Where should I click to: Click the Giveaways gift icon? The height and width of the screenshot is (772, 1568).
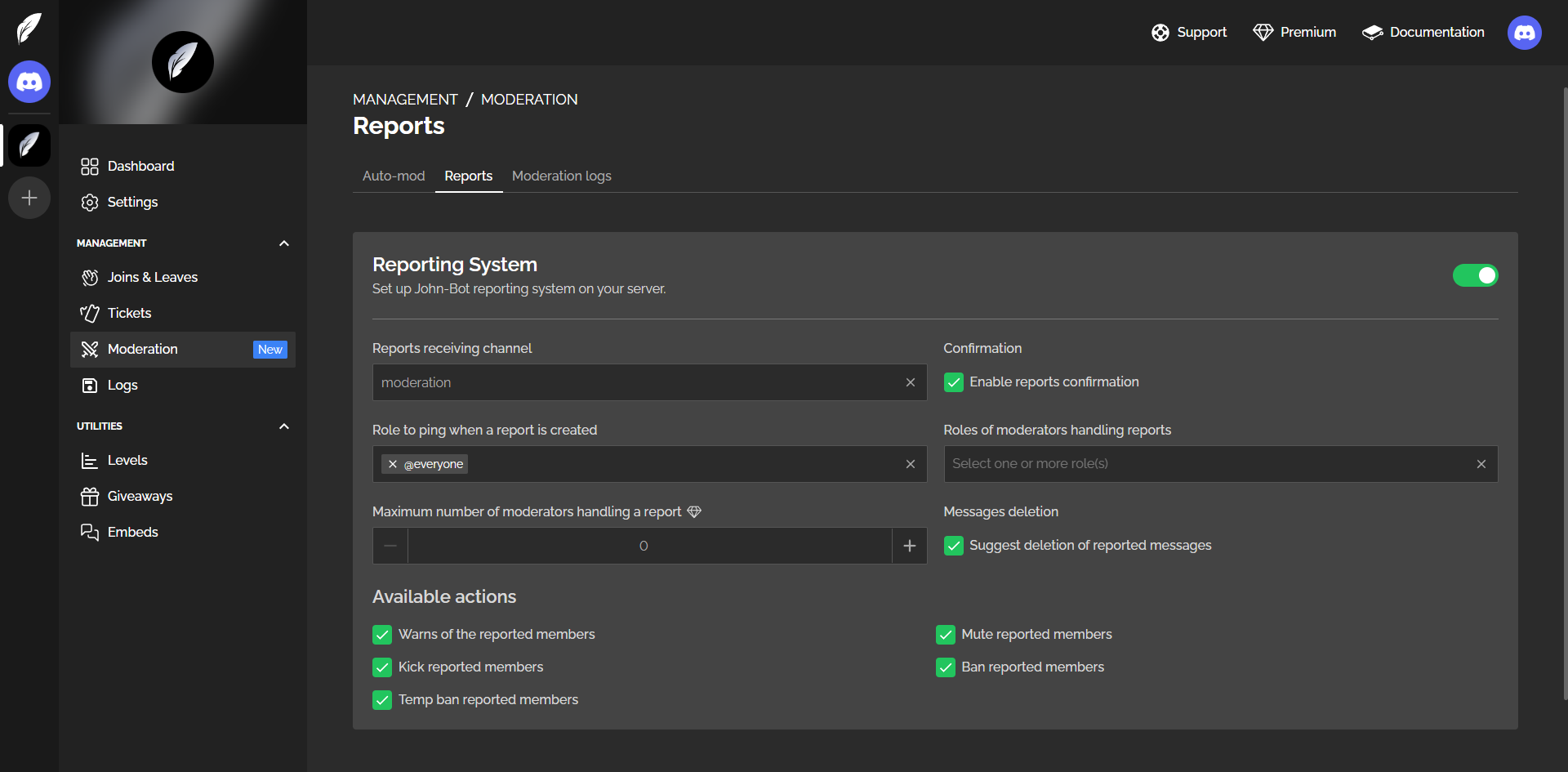pyautogui.click(x=90, y=497)
